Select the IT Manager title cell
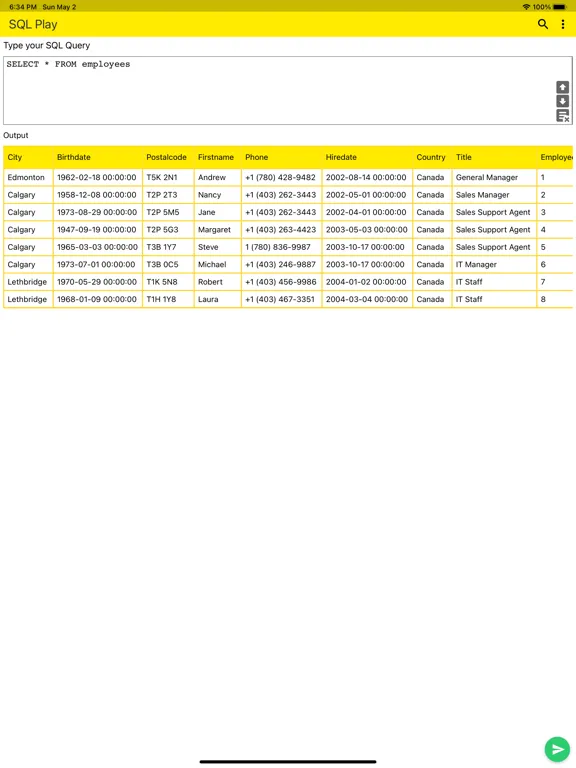The image size is (576, 768). (494, 264)
